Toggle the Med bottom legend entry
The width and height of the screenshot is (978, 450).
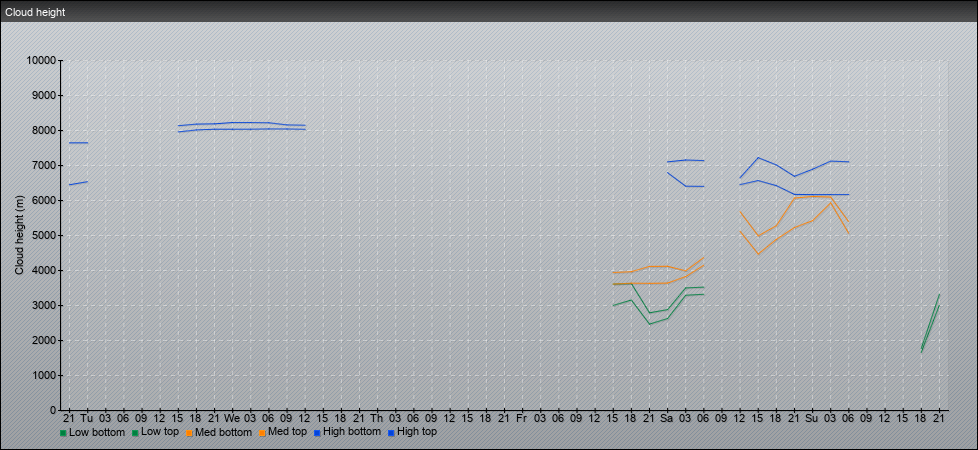tap(219, 431)
